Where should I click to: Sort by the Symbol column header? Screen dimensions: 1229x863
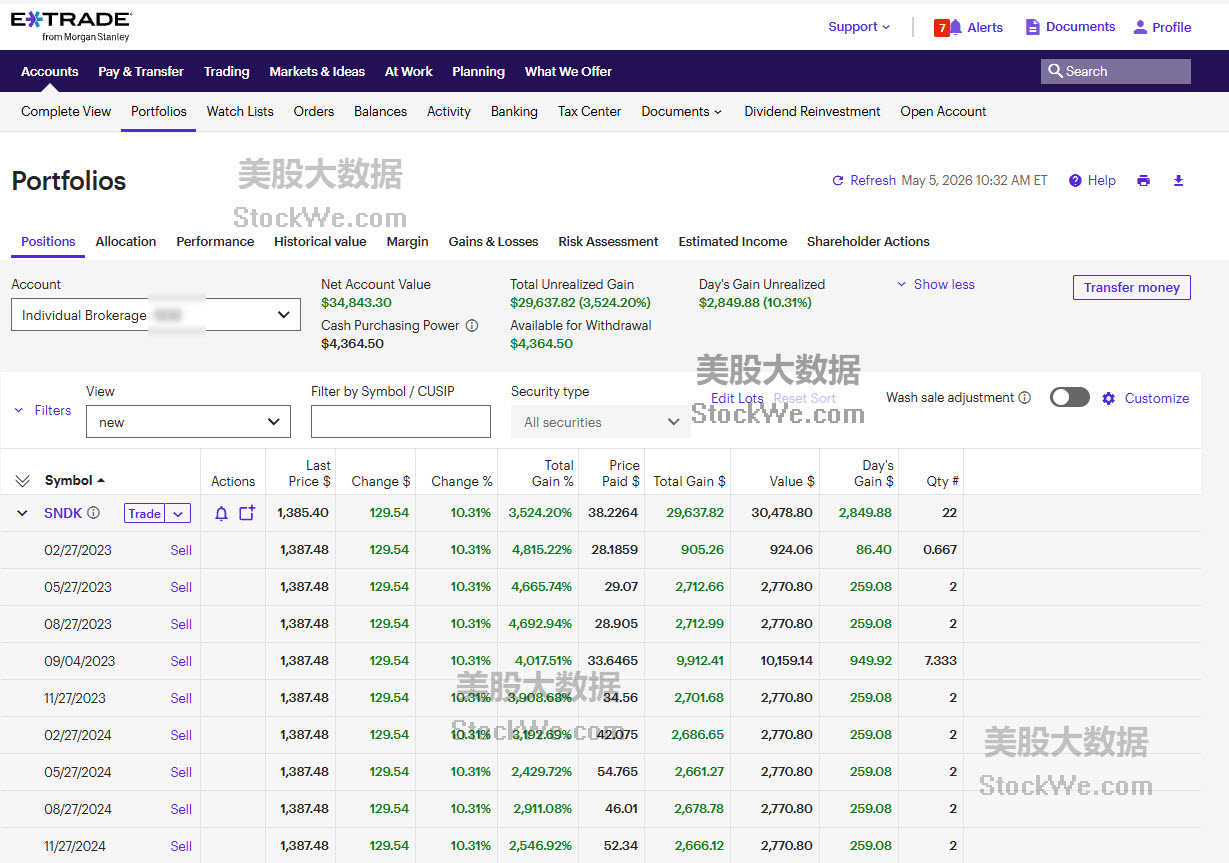[75, 481]
